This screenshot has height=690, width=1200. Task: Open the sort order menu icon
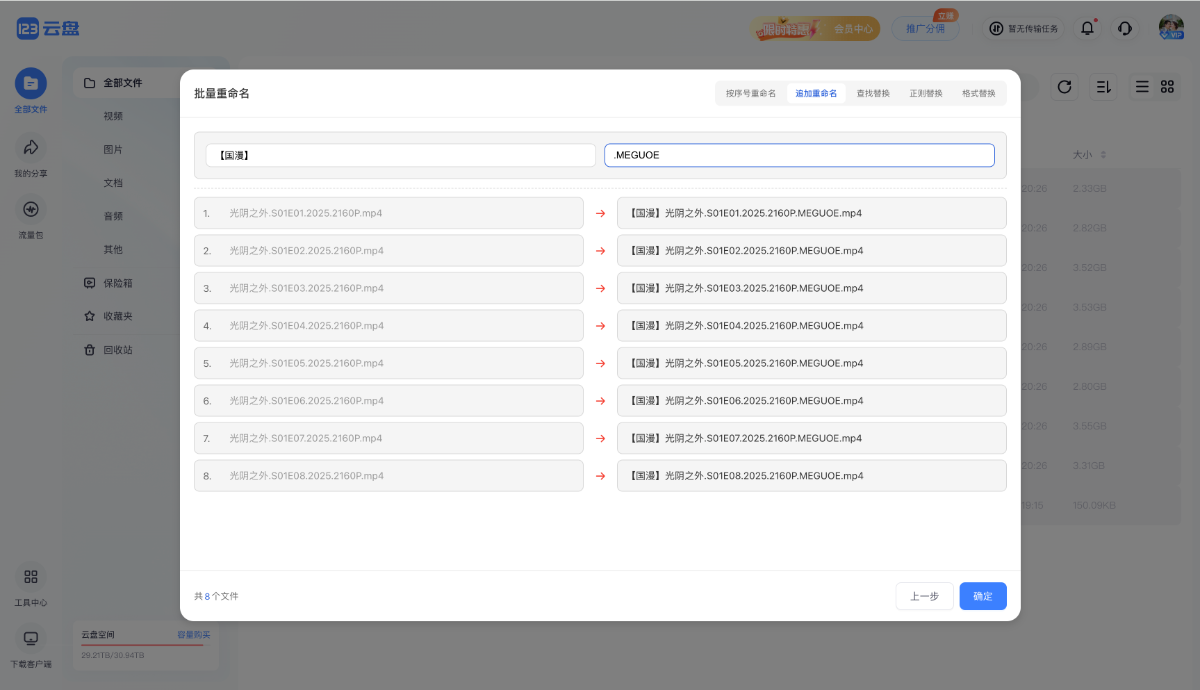point(1104,87)
